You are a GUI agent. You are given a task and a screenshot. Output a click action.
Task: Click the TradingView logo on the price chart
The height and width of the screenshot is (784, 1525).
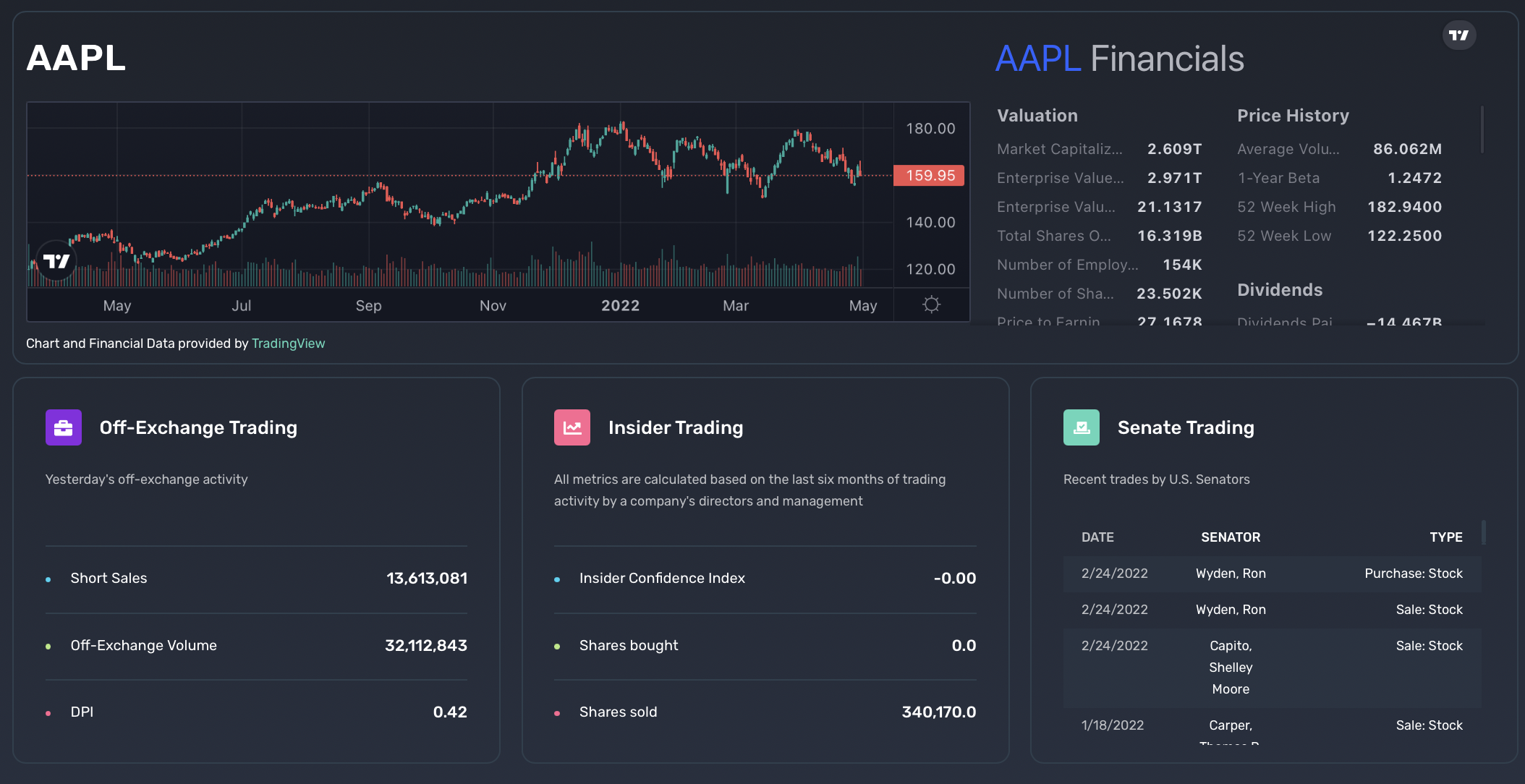(56, 261)
